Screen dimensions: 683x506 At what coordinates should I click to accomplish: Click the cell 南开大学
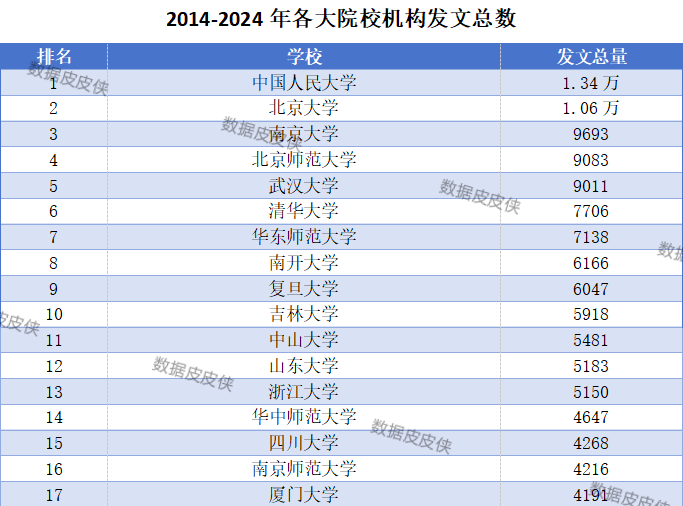pyautogui.click(x=304, y=263)
